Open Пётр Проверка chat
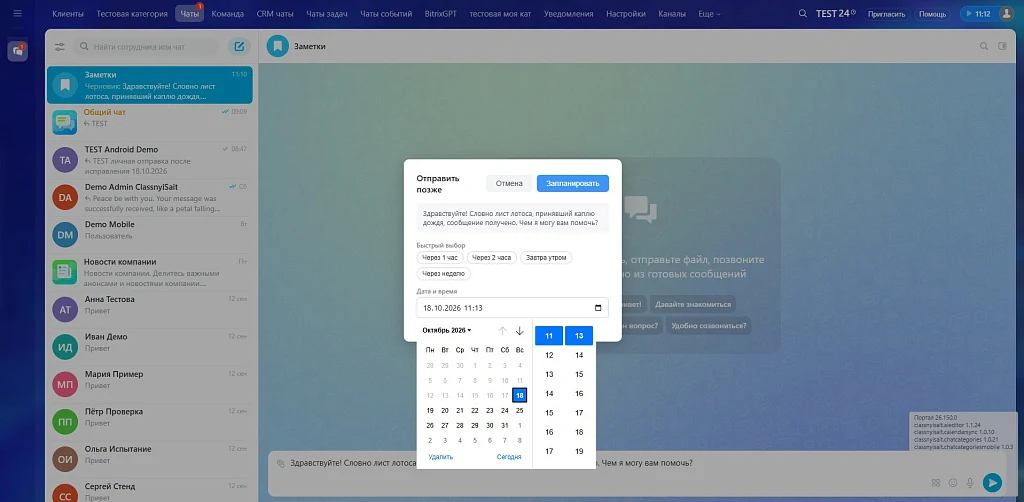The height and width of the screenshot is (502, 1024). pyautogui.click(x=150, y=422)
